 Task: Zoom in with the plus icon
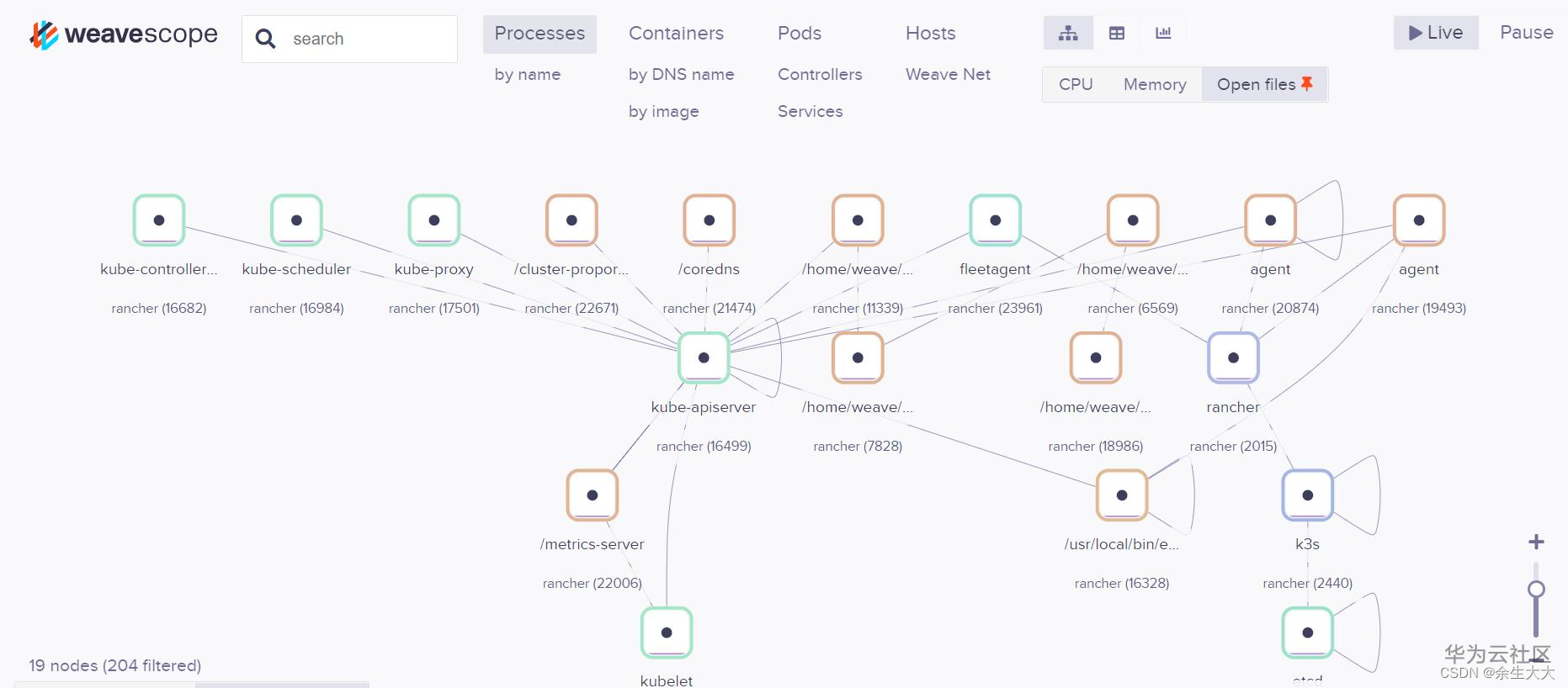coord(1536,542)
